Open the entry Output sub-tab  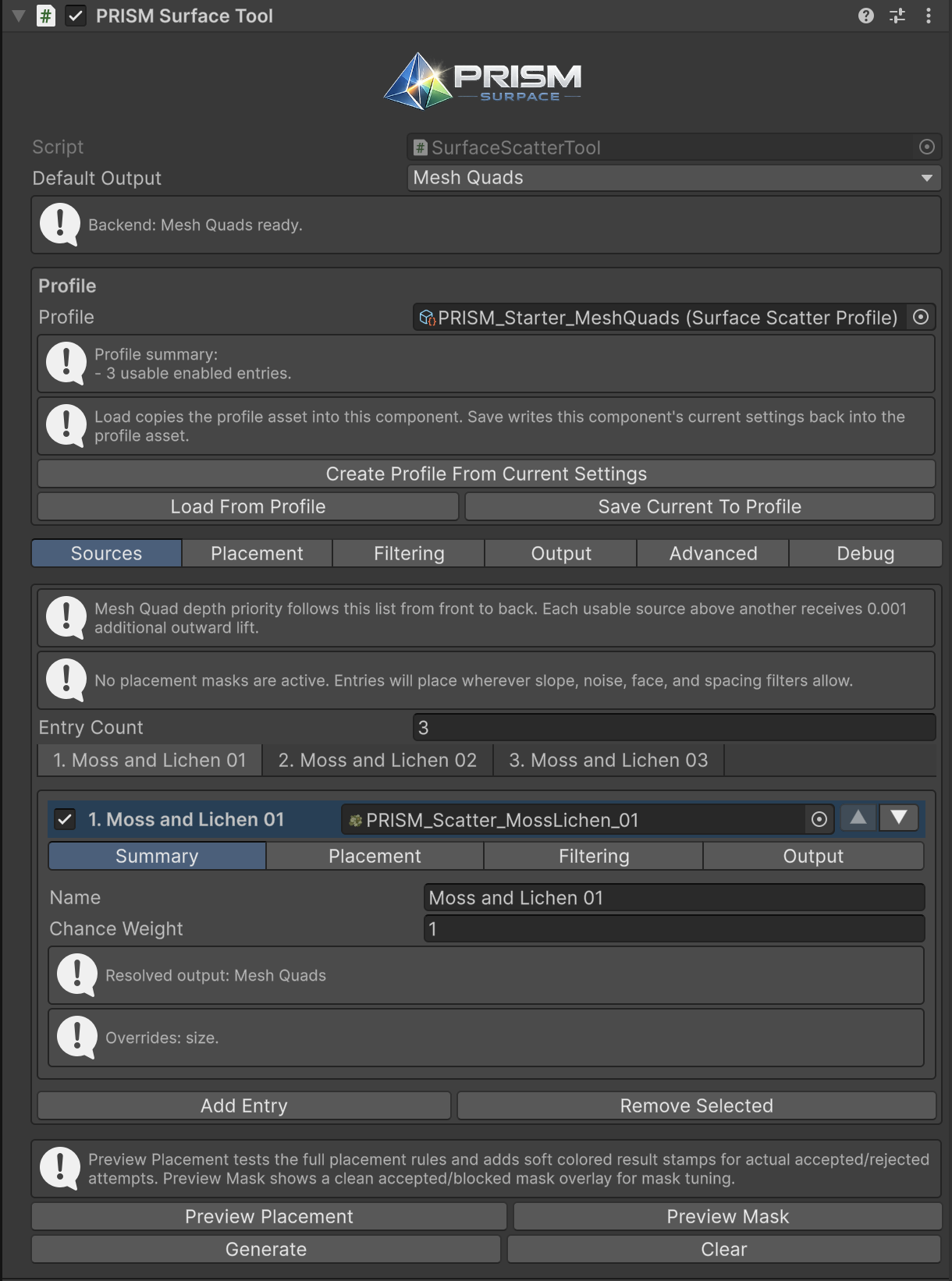[x=813, y=856]
